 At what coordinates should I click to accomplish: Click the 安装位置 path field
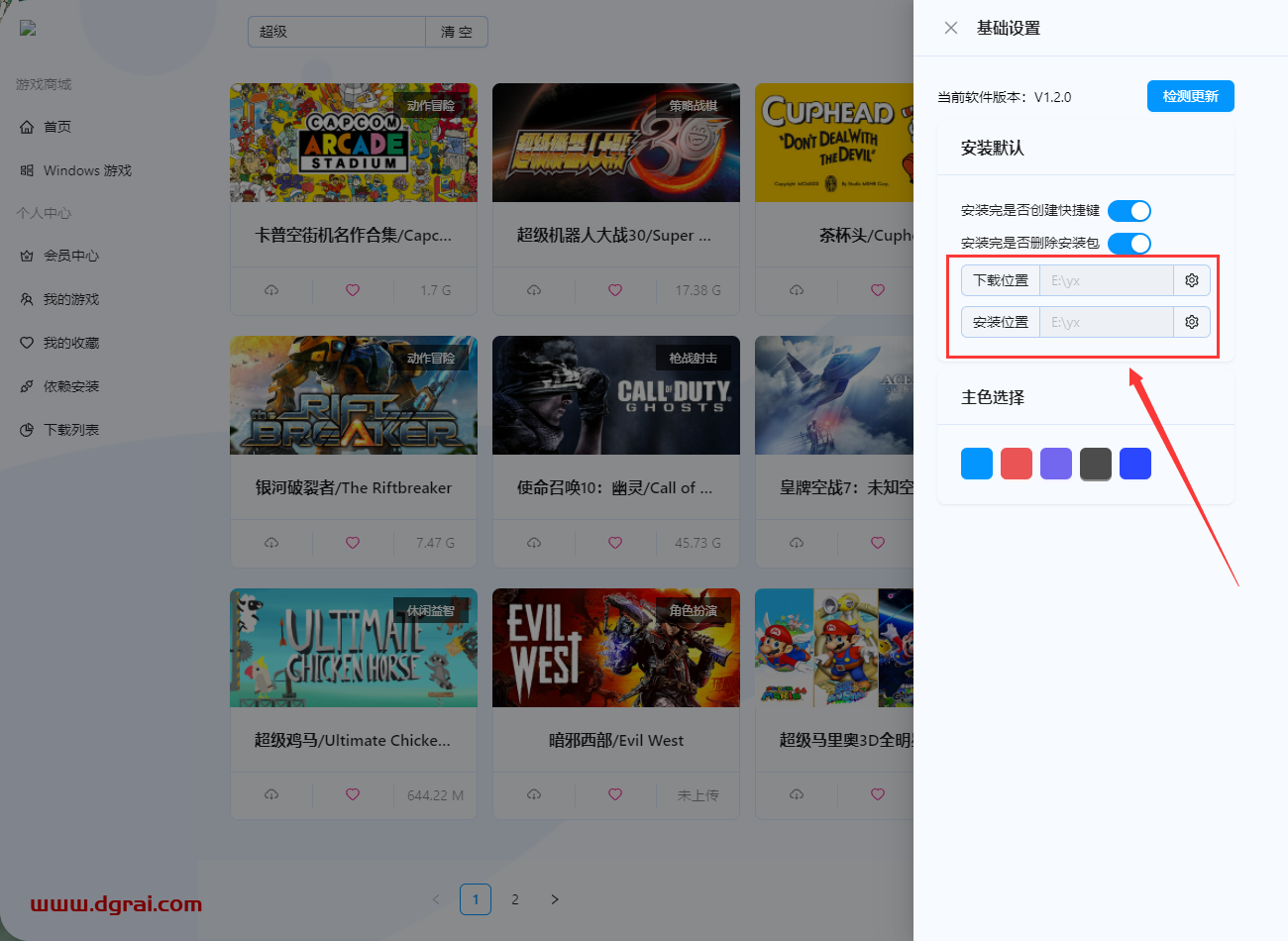click(x=1106, y=322)
